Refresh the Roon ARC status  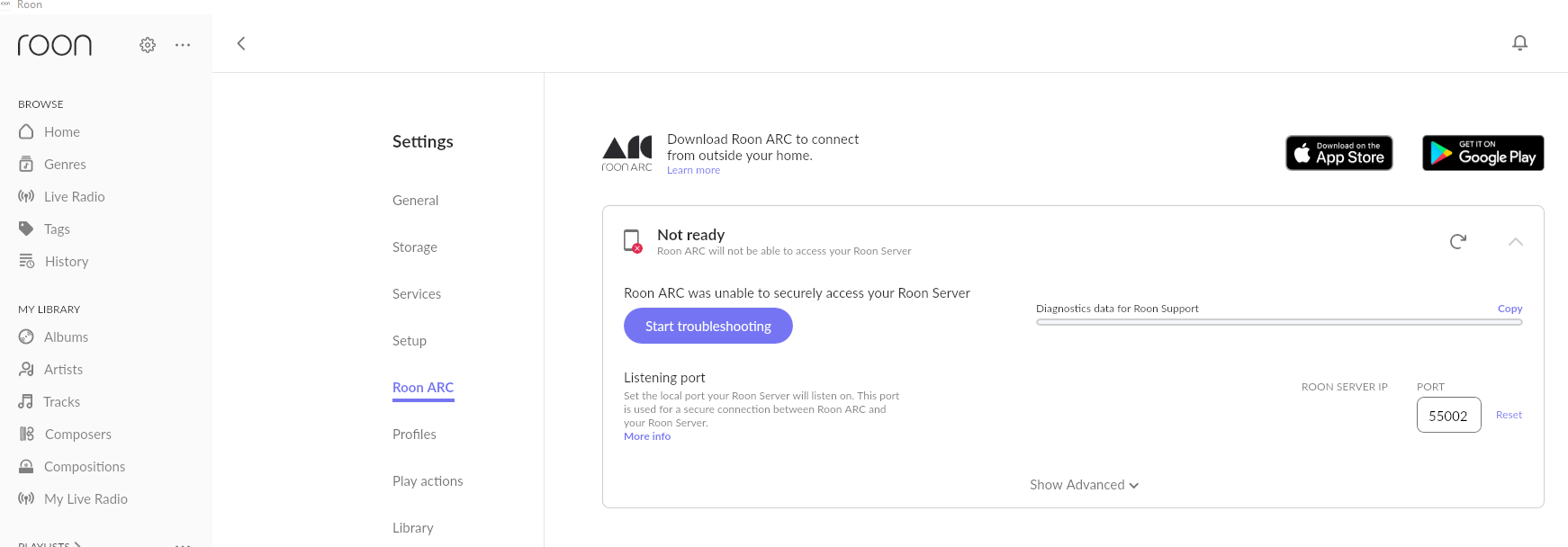point(1458,241)
